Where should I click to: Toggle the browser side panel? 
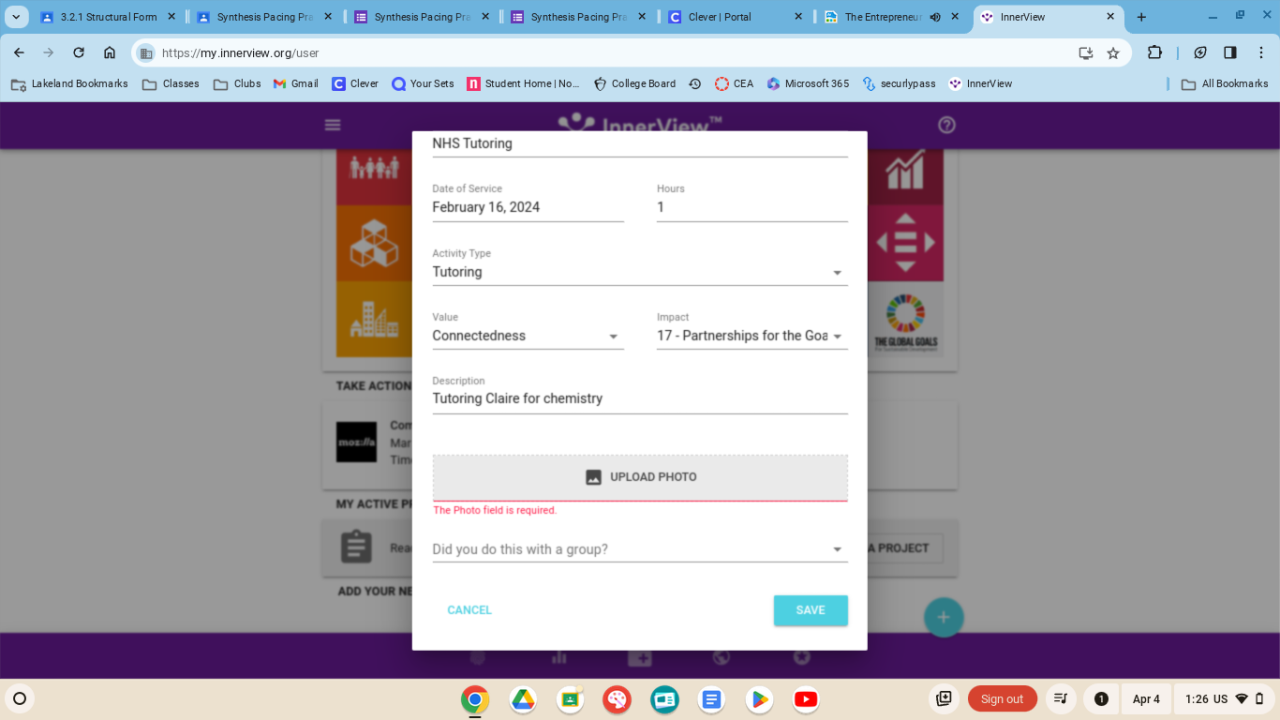1230,53
